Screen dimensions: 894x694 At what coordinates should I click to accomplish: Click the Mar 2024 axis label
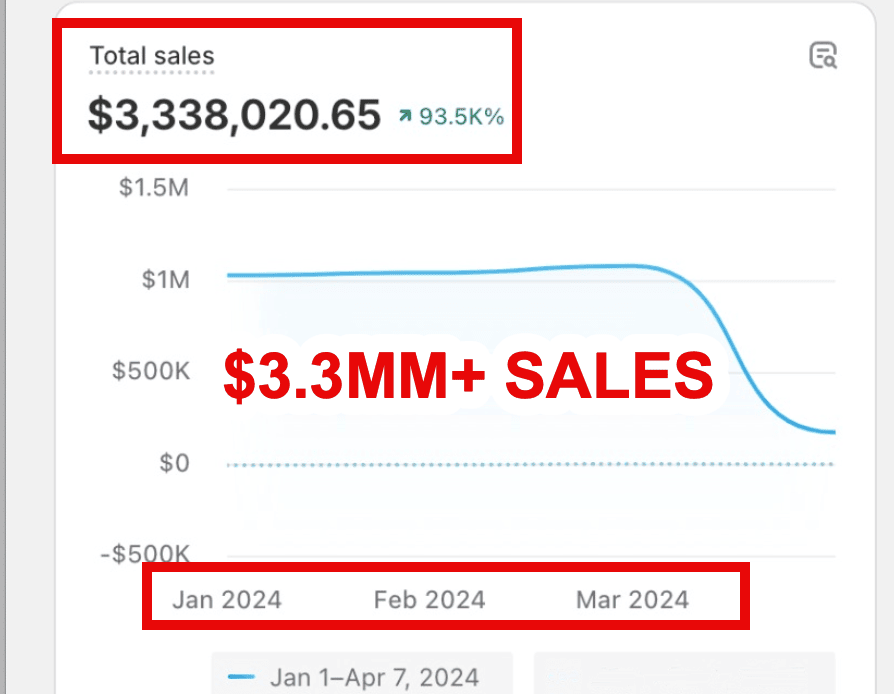[x=632, y=600]
